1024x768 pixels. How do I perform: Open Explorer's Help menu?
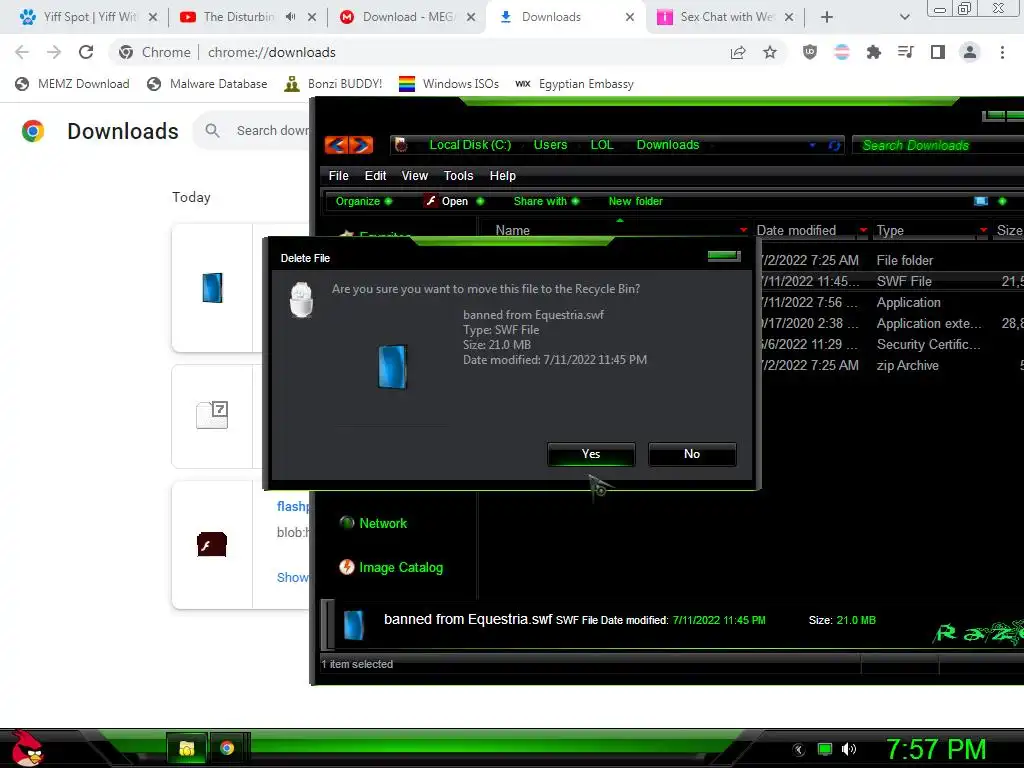pyautogui.click(x=503, y=176)
